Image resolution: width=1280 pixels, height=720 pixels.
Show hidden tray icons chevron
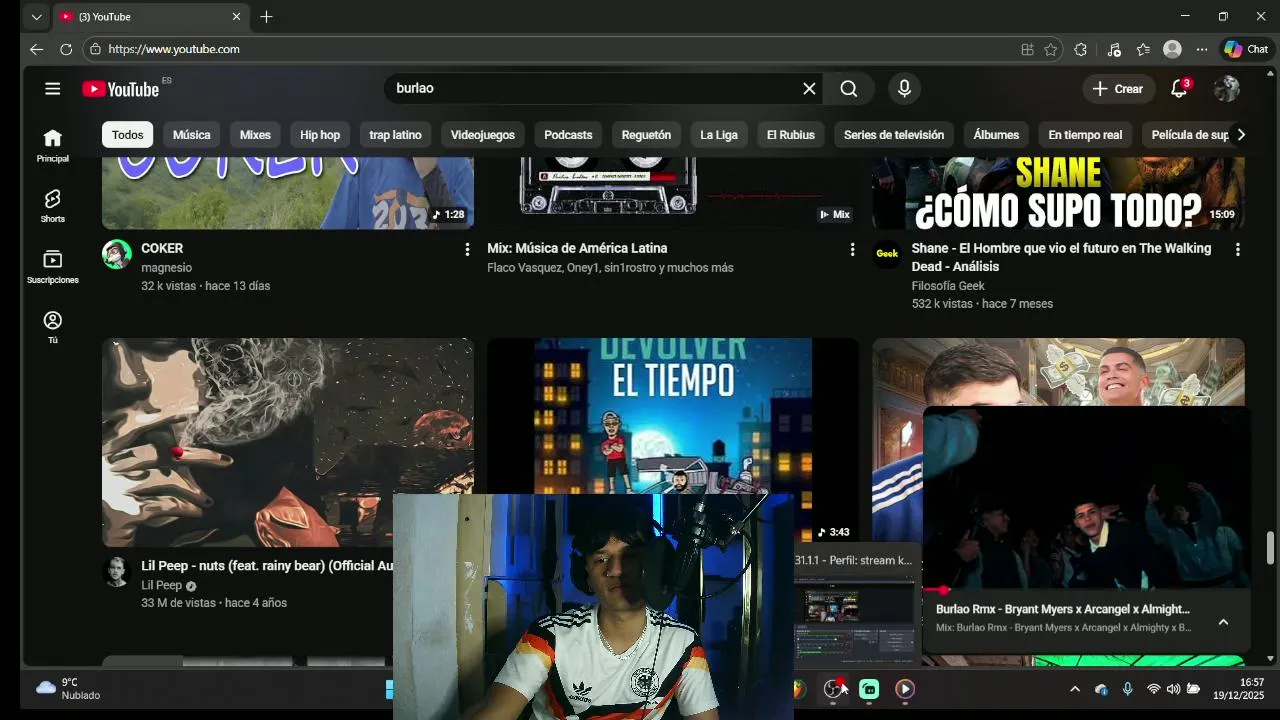pyautogui.click(x=1075, y=689)
